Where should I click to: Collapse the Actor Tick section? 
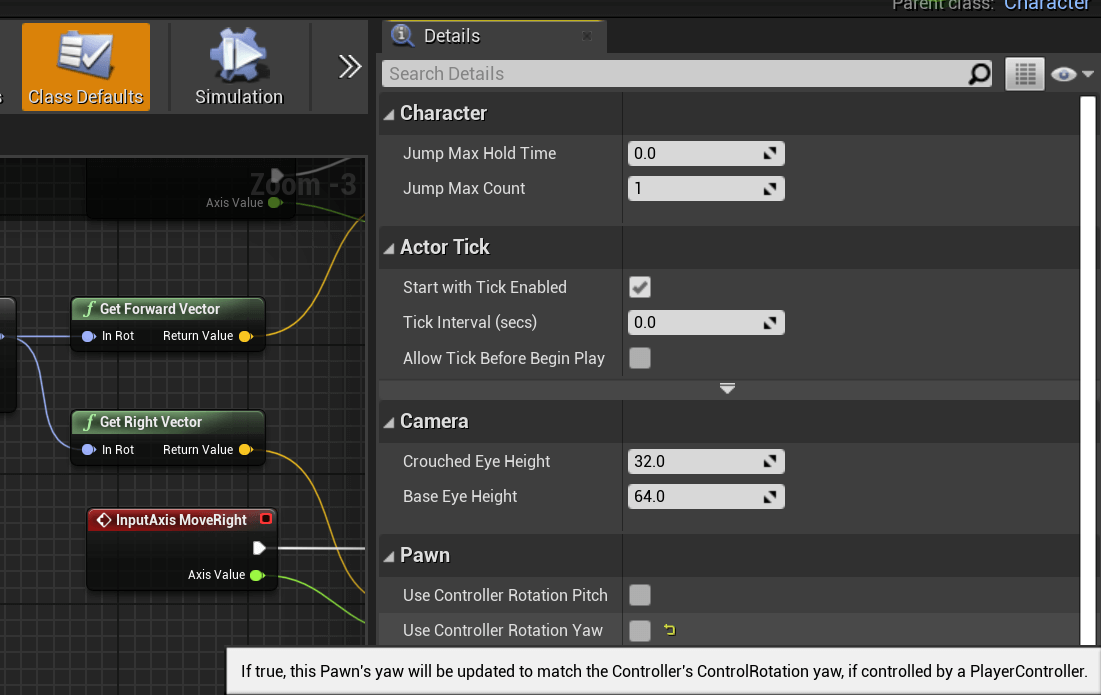[x=389, y=249]
